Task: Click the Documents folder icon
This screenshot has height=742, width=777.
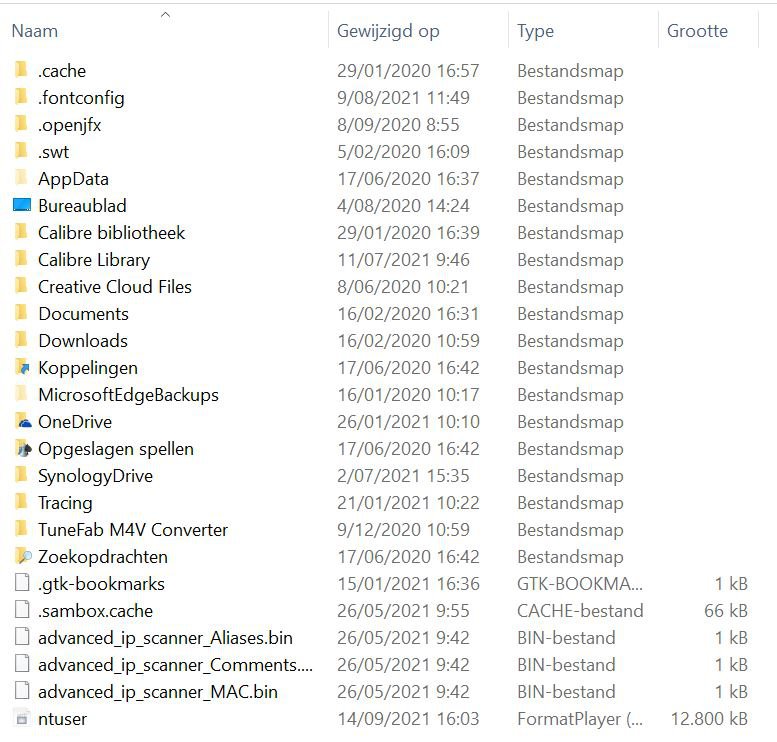Action: pyautogui.click(x=21, y=313)
